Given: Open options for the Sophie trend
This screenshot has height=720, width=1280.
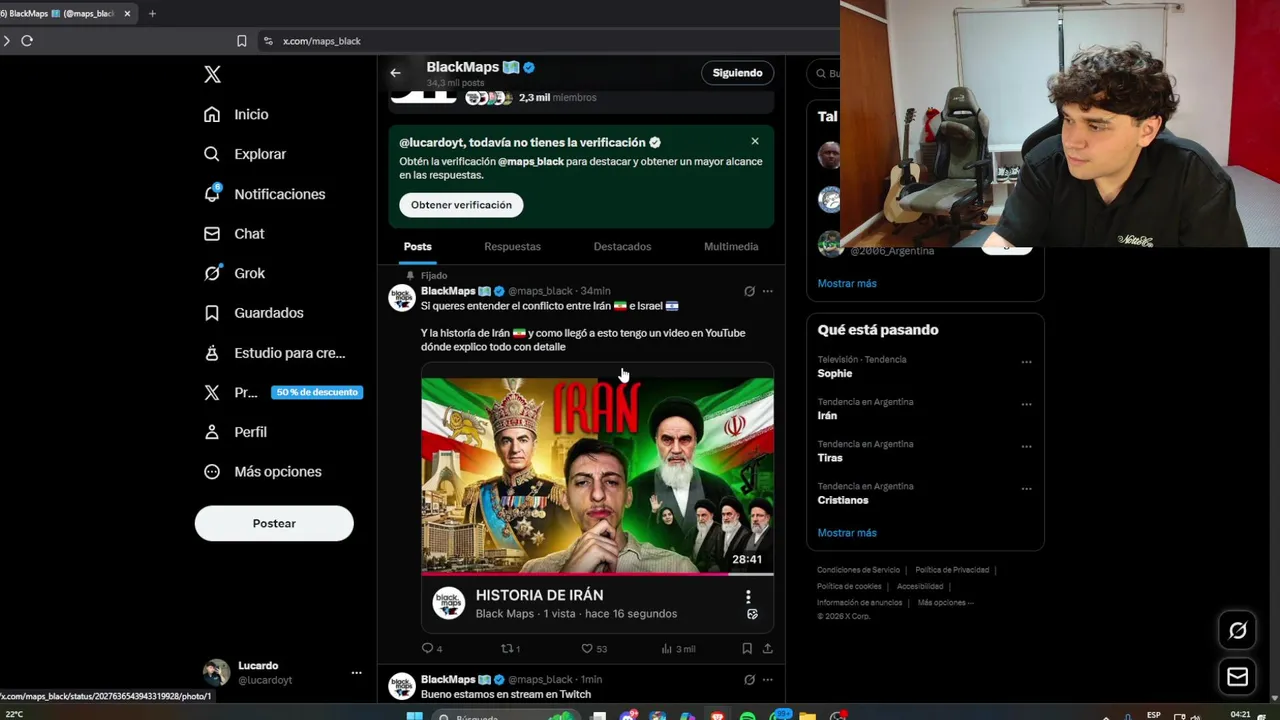Looking at the screenshot, I should click(x=1026, y=362).
